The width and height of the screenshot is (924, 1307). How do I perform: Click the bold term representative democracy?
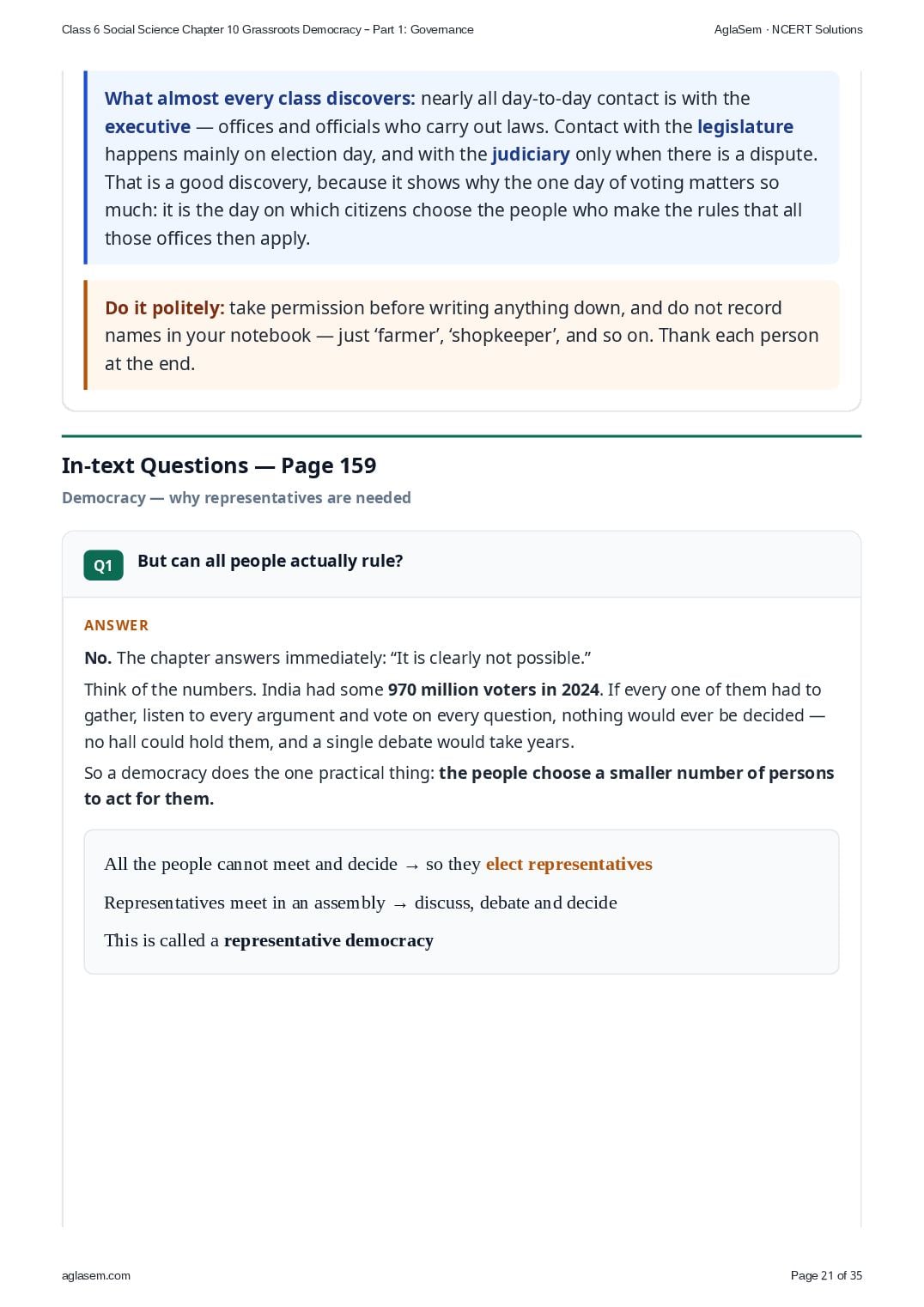pyautogui.click(x=329, y=940)
